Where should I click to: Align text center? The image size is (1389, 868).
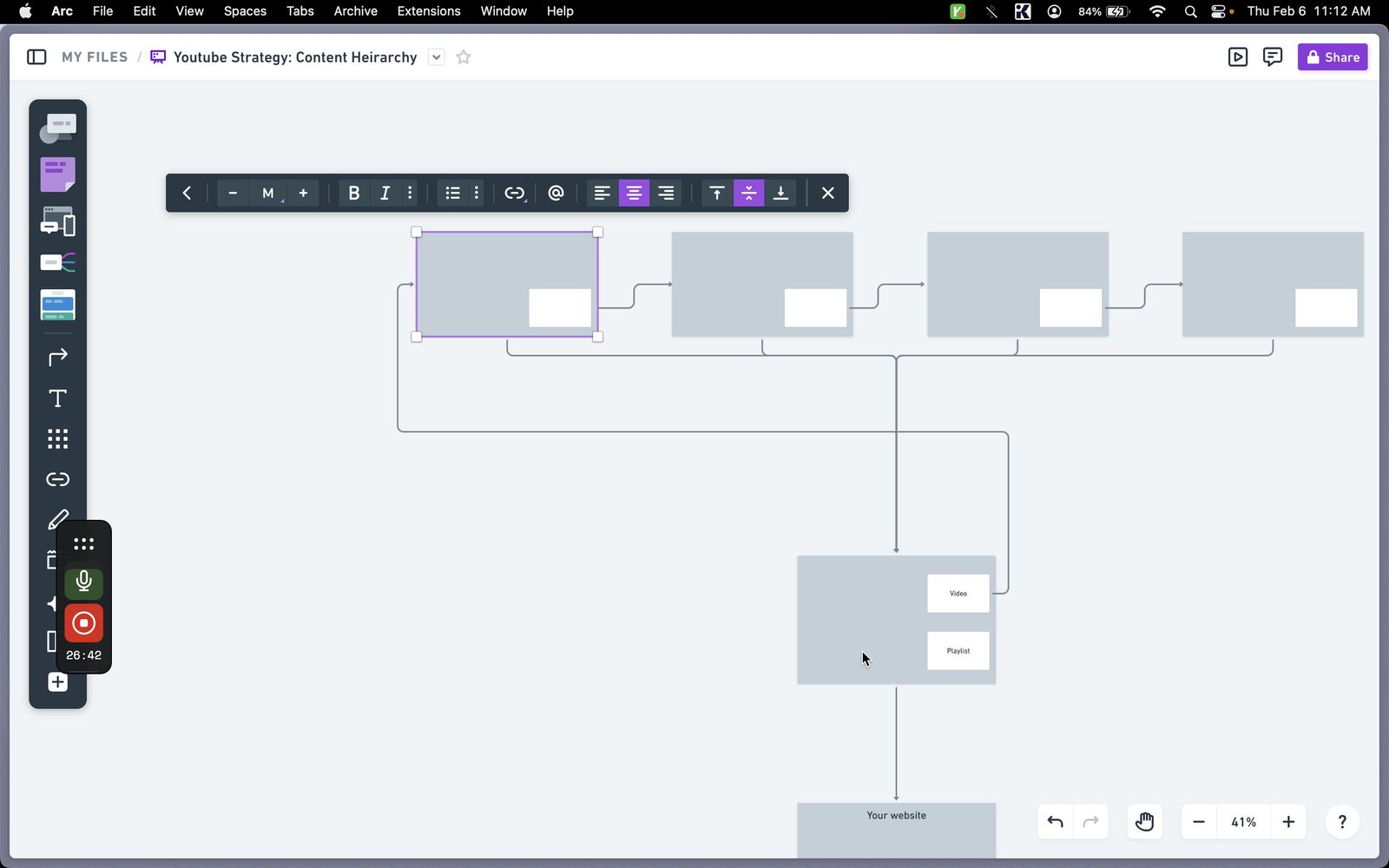coord(634,193)
